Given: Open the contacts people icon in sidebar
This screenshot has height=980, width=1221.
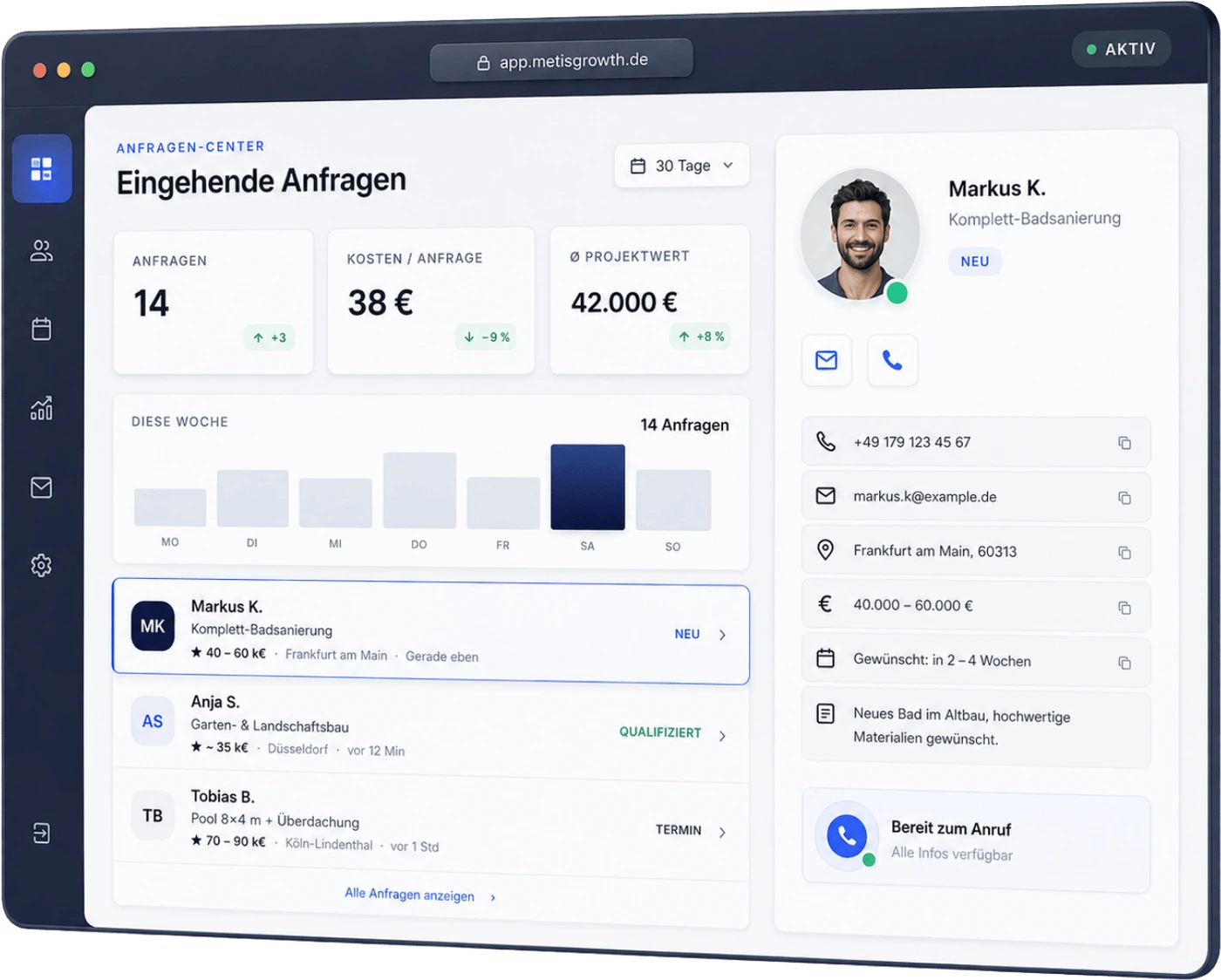Looking at the screenshot, I should coord(41,250).
